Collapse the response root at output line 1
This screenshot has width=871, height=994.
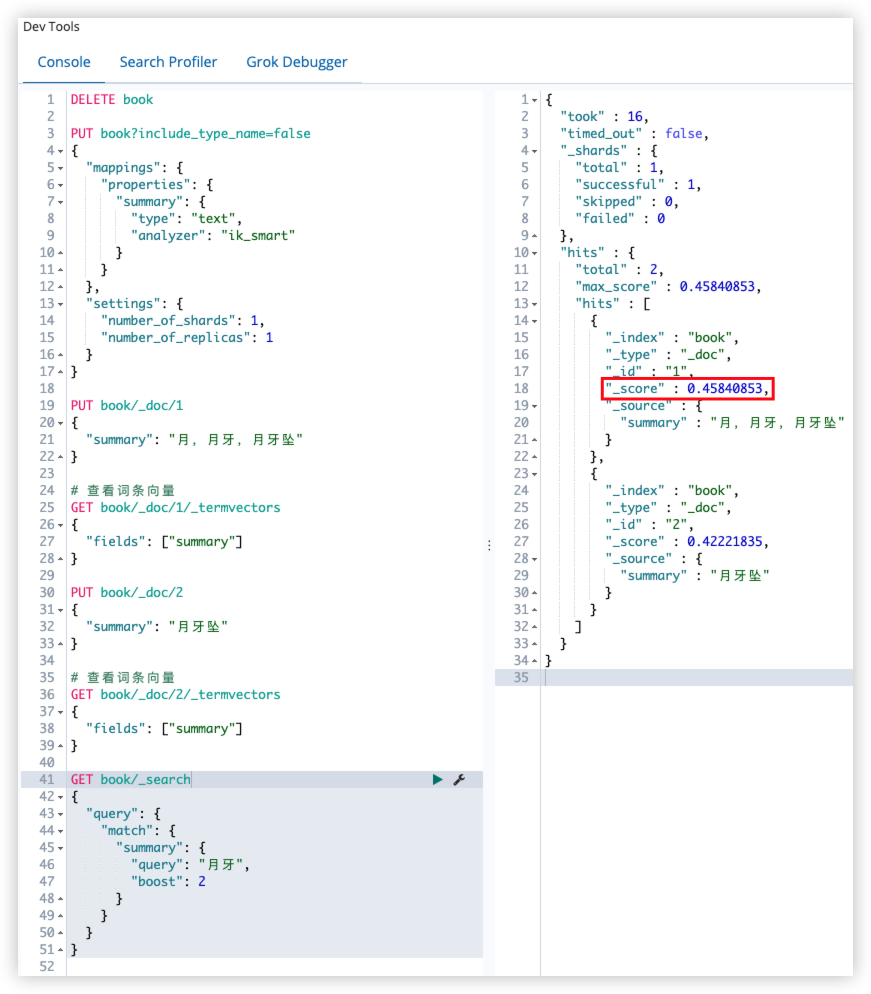[535, 100]
